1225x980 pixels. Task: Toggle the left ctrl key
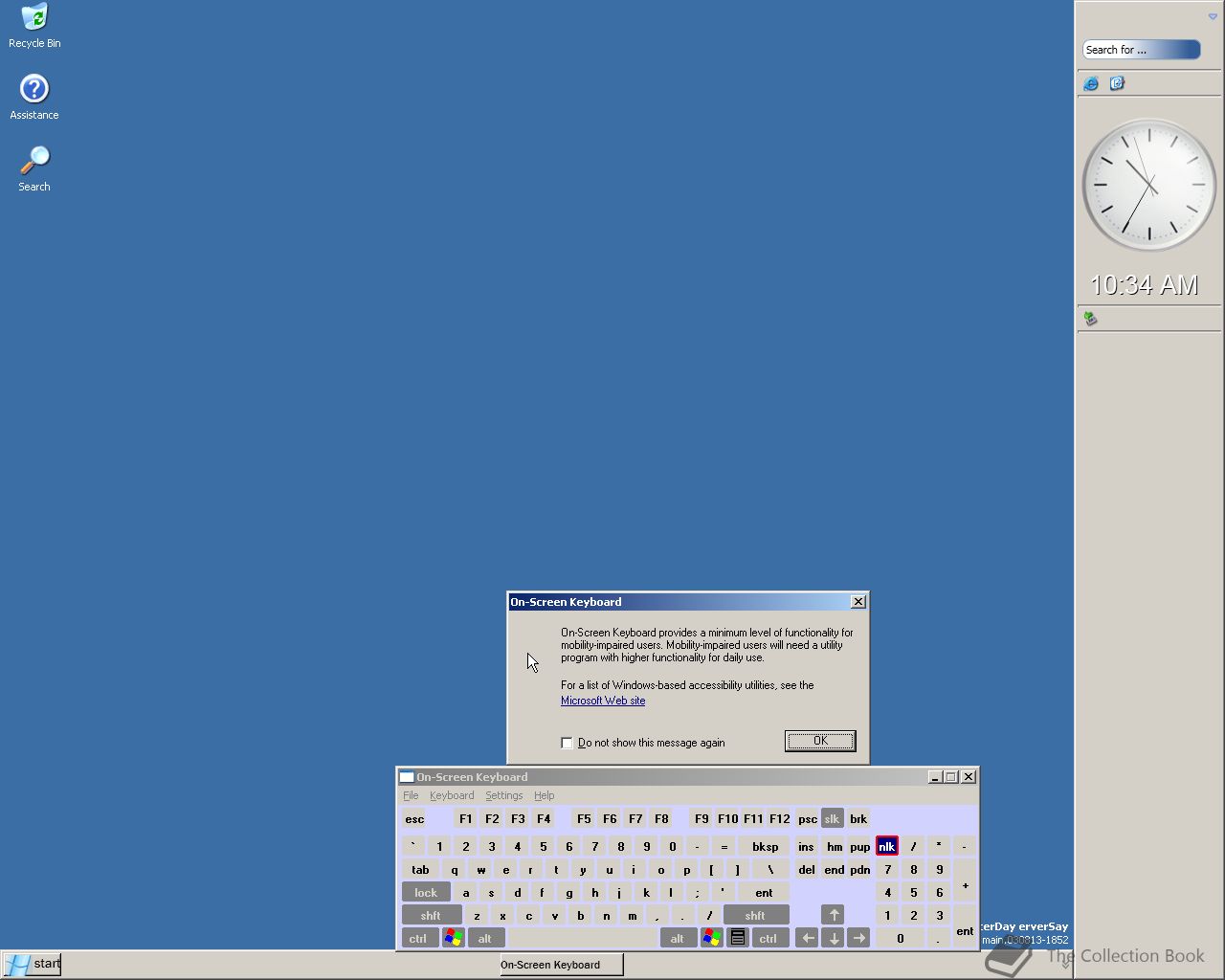(419, 938)
